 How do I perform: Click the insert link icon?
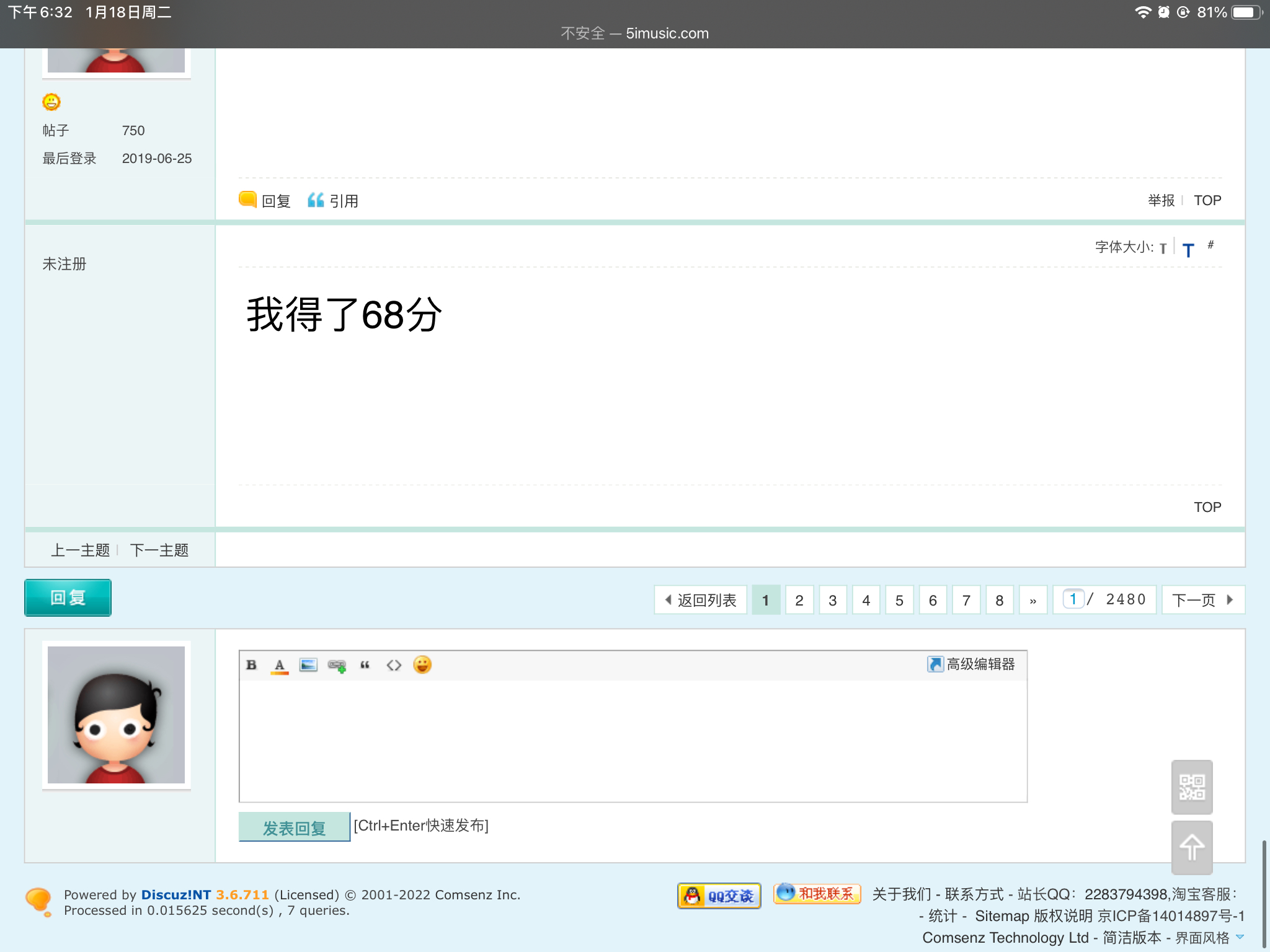coord(337,666)
